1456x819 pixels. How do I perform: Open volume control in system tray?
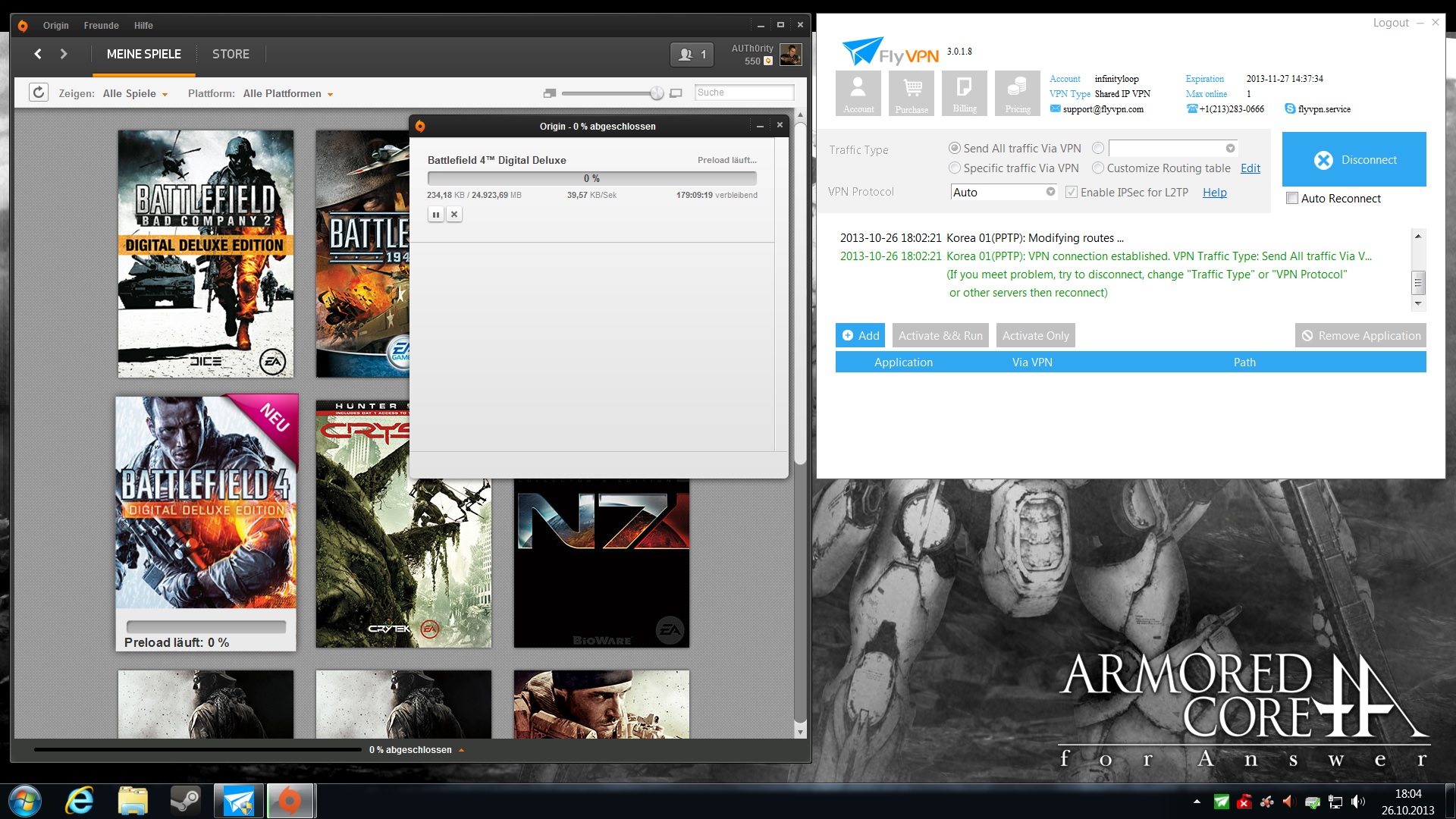coord(1357,802)
